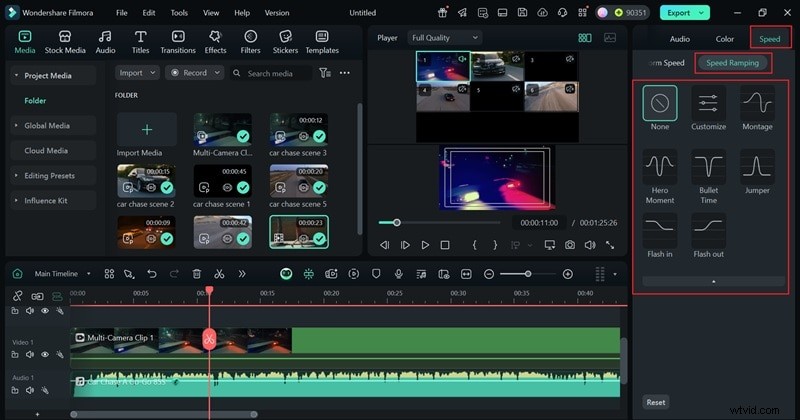Click the timeline zoom slider
This screenshot has width=800, height=420.
tap(528, 274)
